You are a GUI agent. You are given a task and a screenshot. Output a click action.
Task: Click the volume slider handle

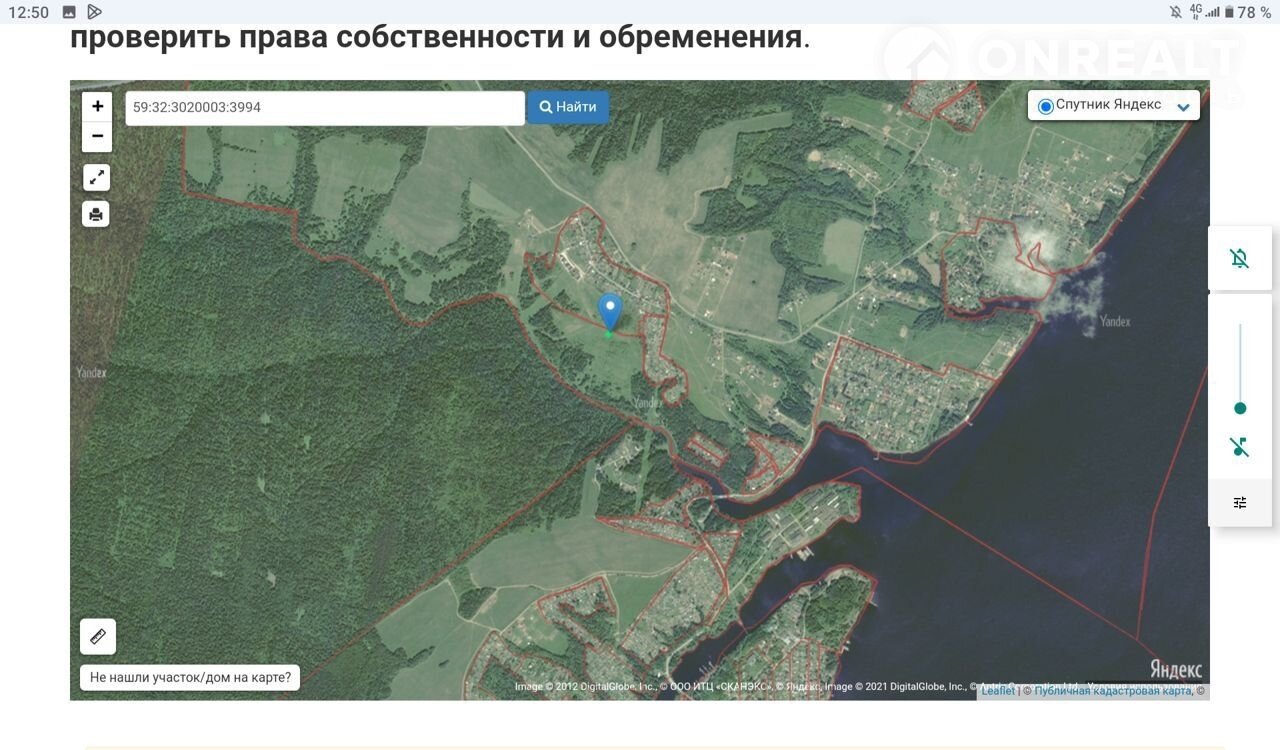pos(1240,408)
